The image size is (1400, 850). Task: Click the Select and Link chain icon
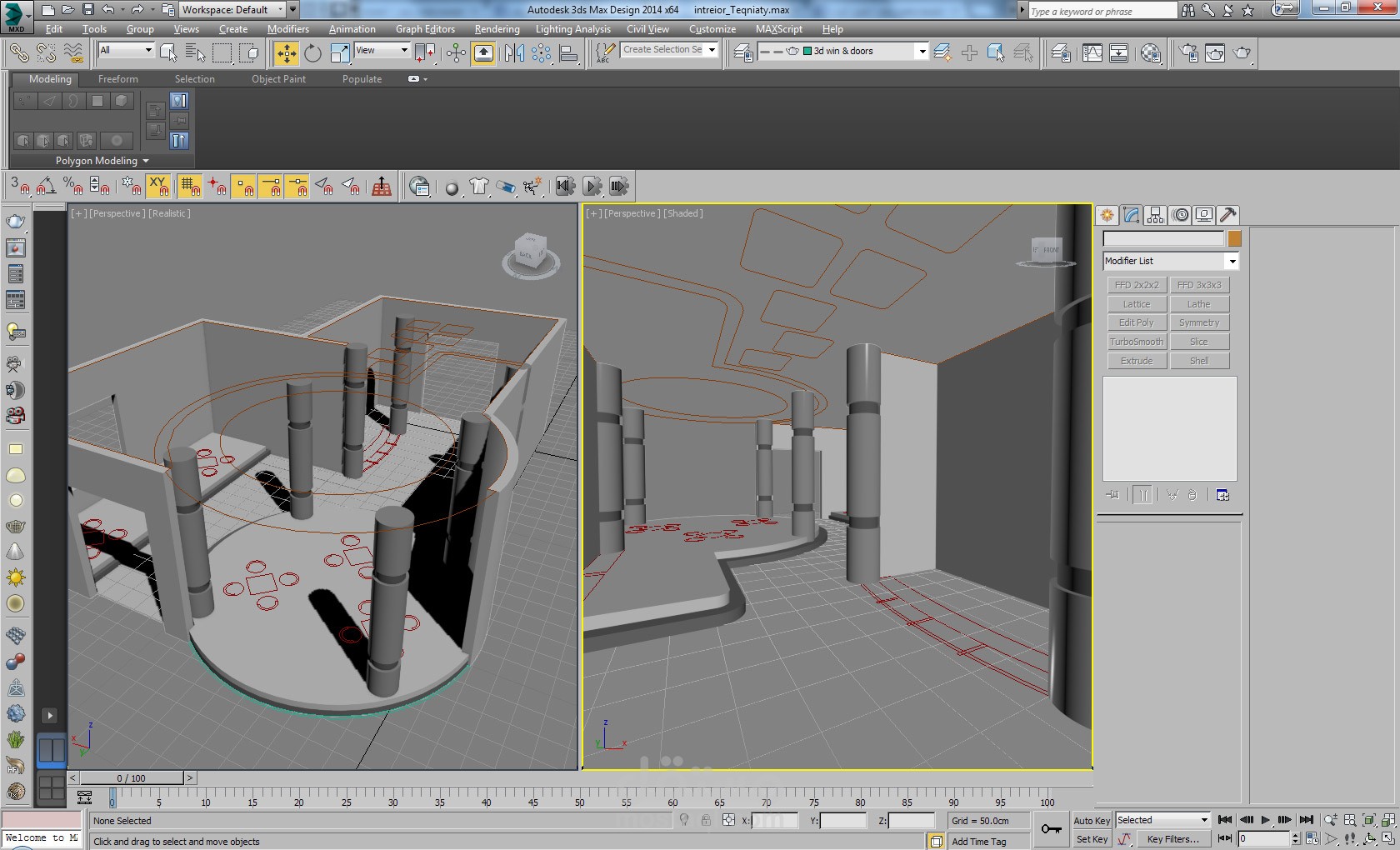[18, 53]
